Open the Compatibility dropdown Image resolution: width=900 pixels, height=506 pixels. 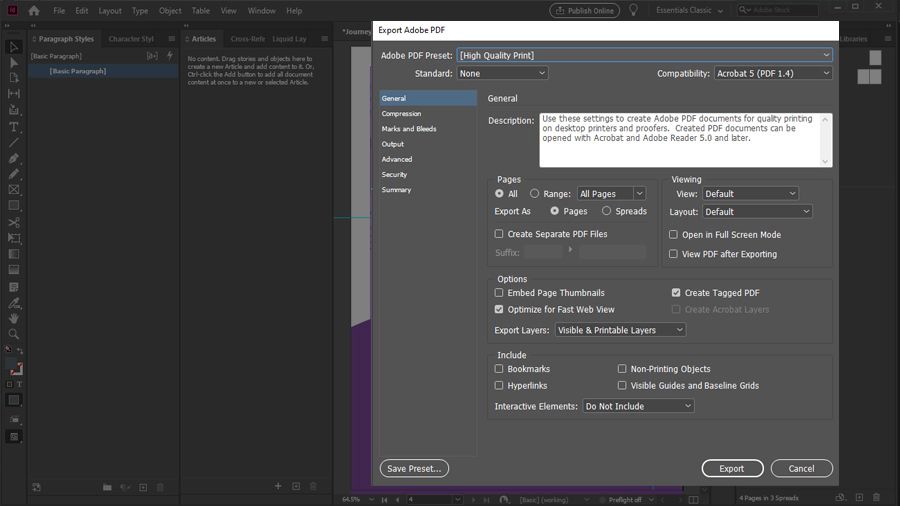pos(773,73)
